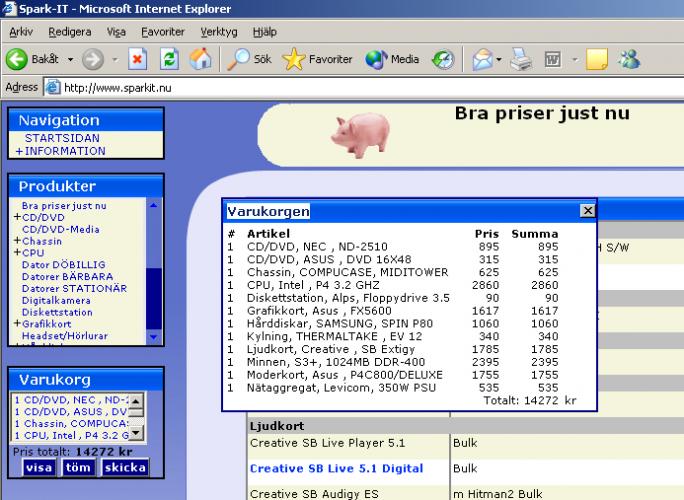
Task: Open the Verktyg menu
Action: tap(219, 33)
